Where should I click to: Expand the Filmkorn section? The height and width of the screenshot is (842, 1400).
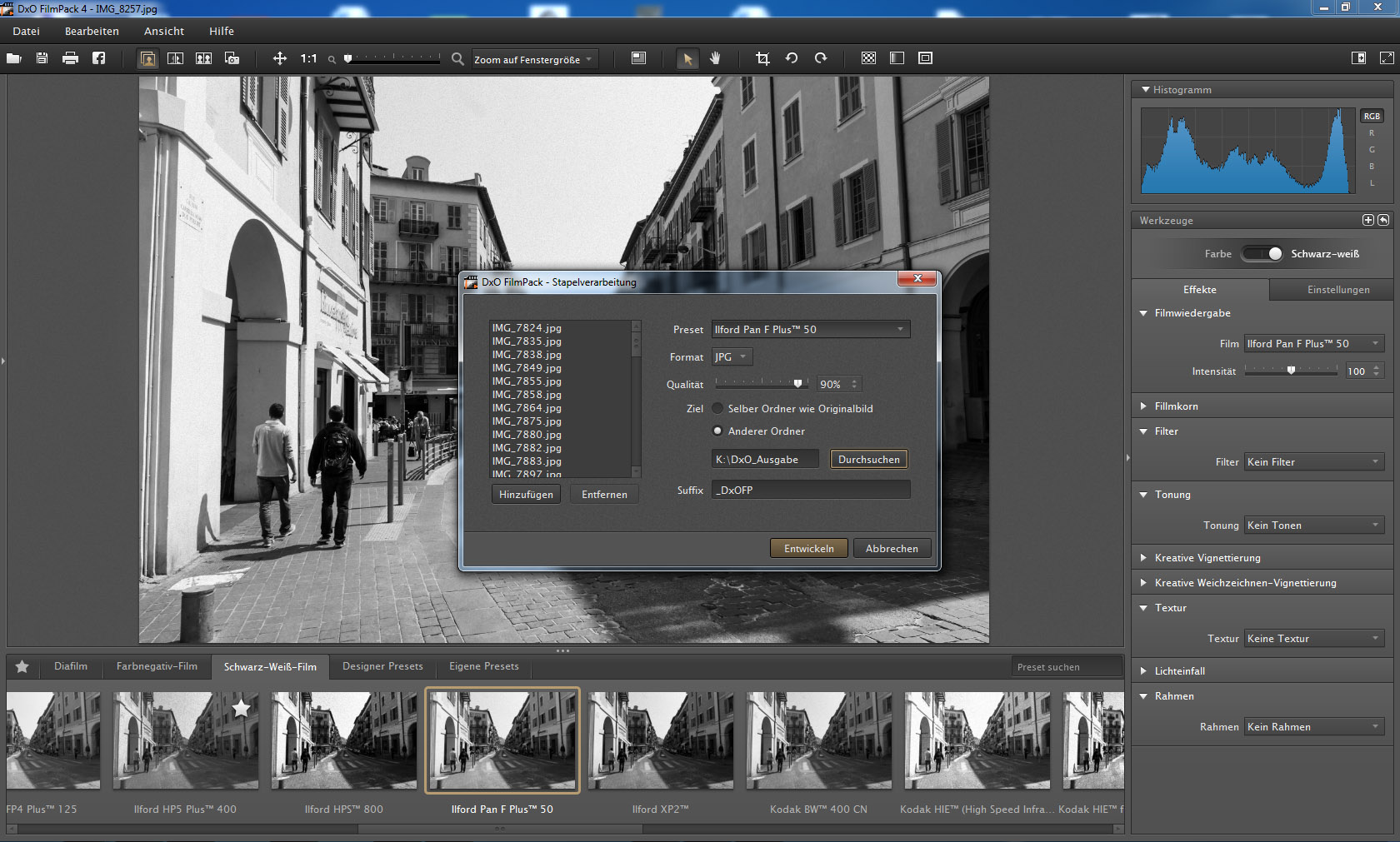(1176, 406)
